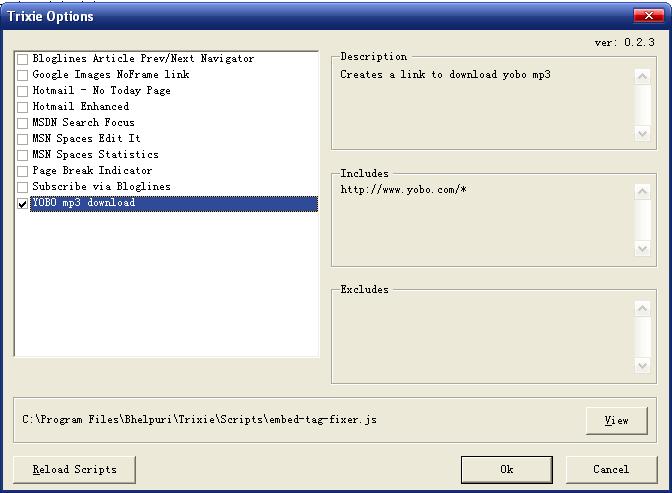Close the Trixie Options window
672x493 pixels.
648,16
